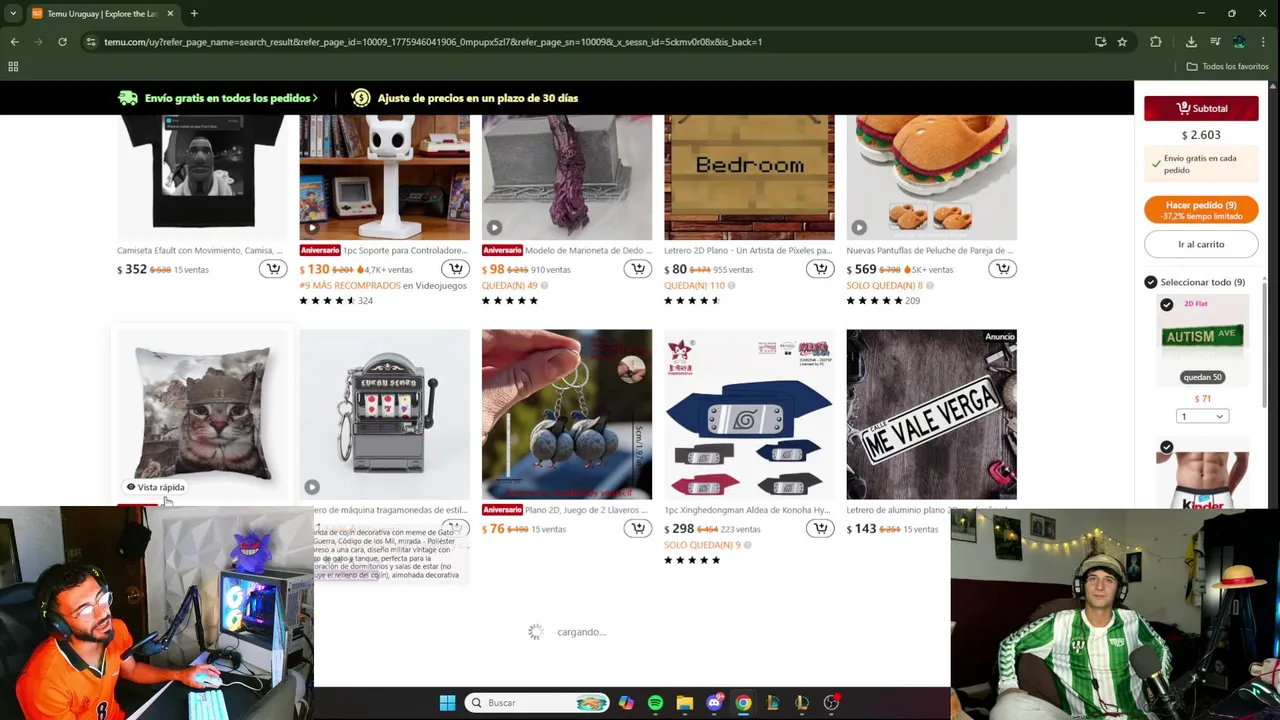The image size is (1280, 720).
Task: Open the AUTISM AVE cart item thumbnail
Action: pyautogui.click(x=1202, y=340)
